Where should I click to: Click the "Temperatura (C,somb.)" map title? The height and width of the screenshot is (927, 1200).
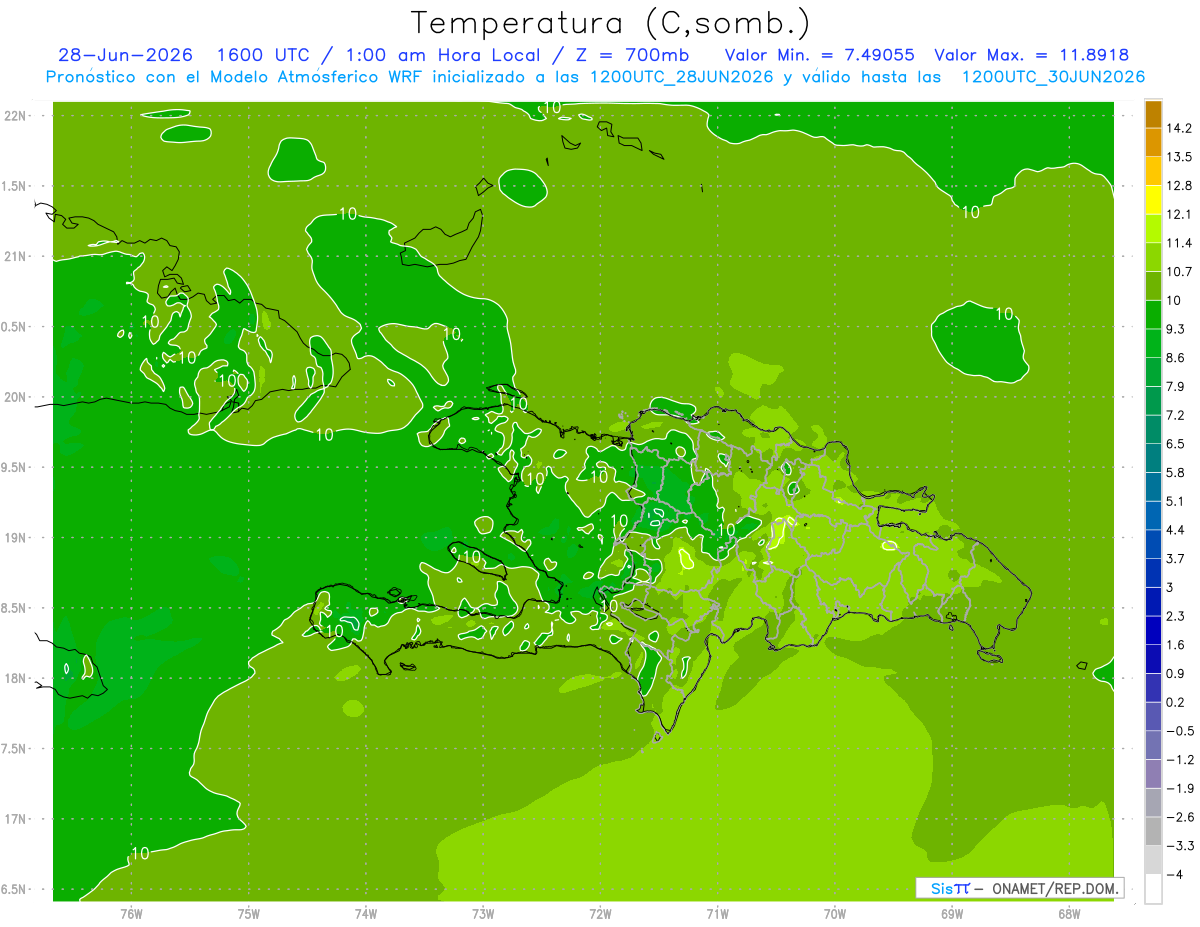[x=610, y=23]
